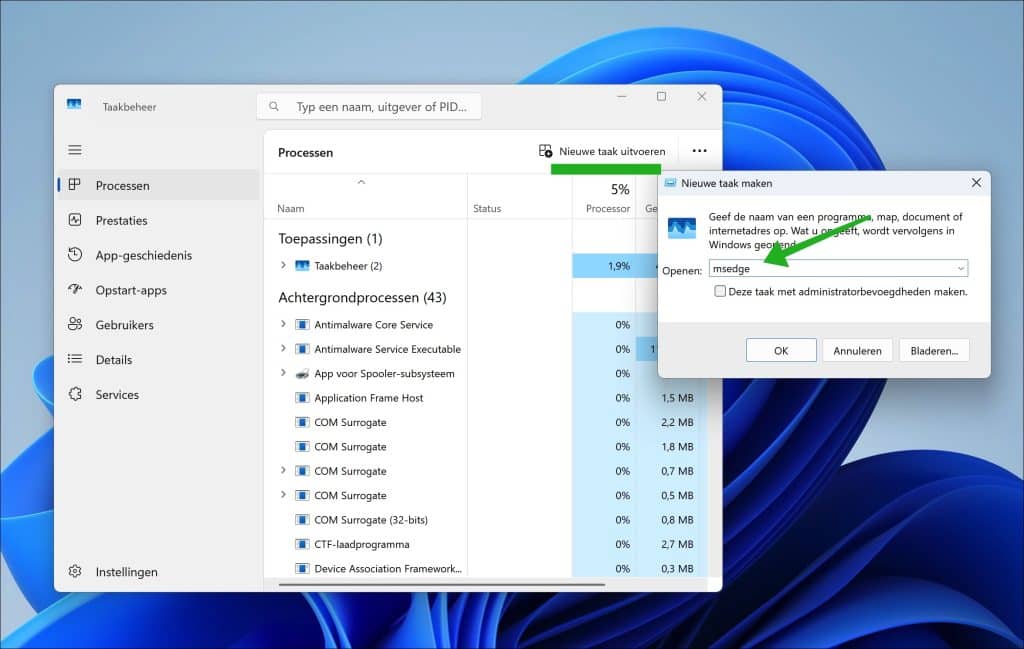
Task: Select the Processen icon in the sidebar
Action: point(75,185)
